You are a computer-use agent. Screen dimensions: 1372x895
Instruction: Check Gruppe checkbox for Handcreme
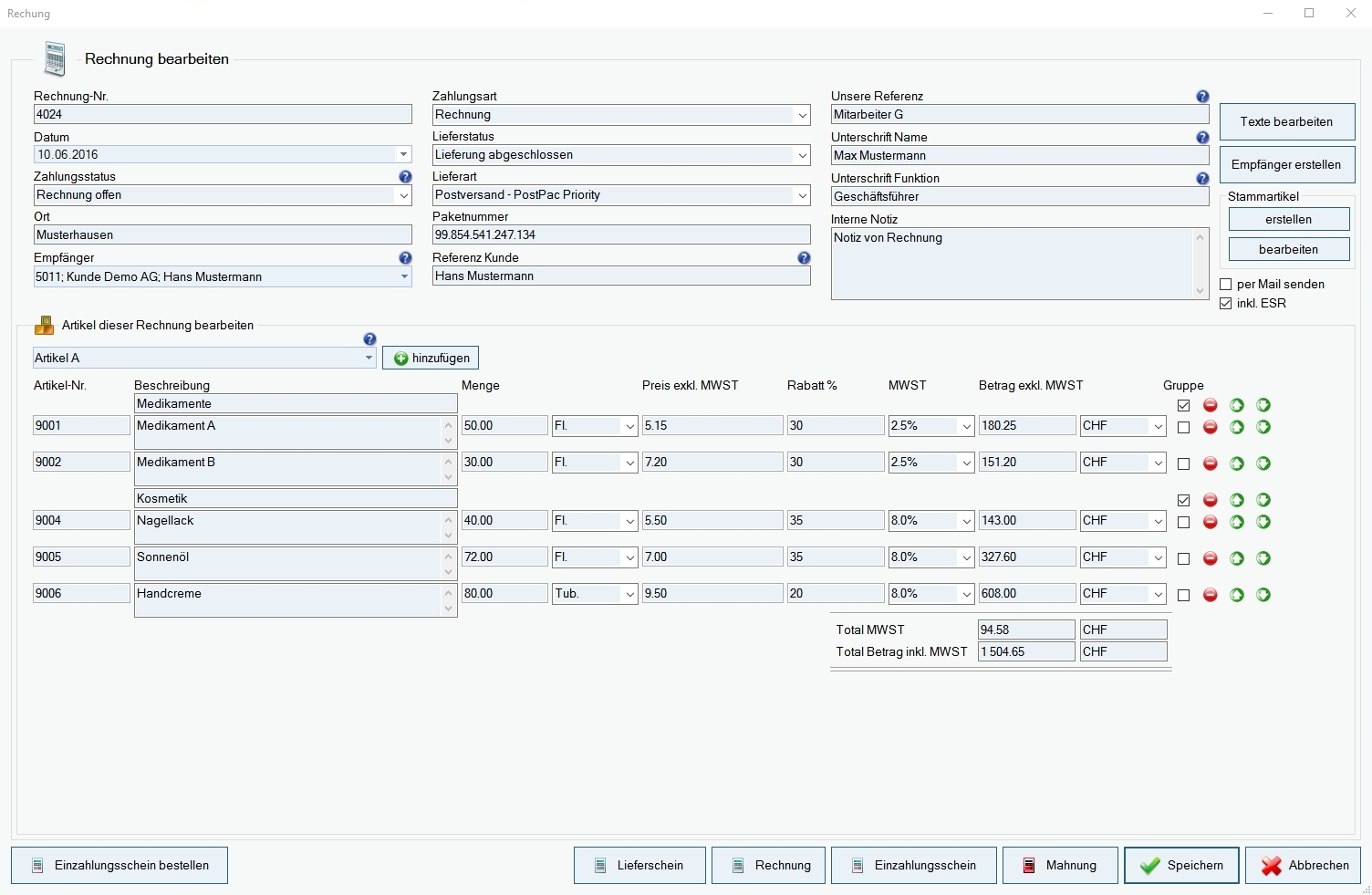click(1183, 596)
